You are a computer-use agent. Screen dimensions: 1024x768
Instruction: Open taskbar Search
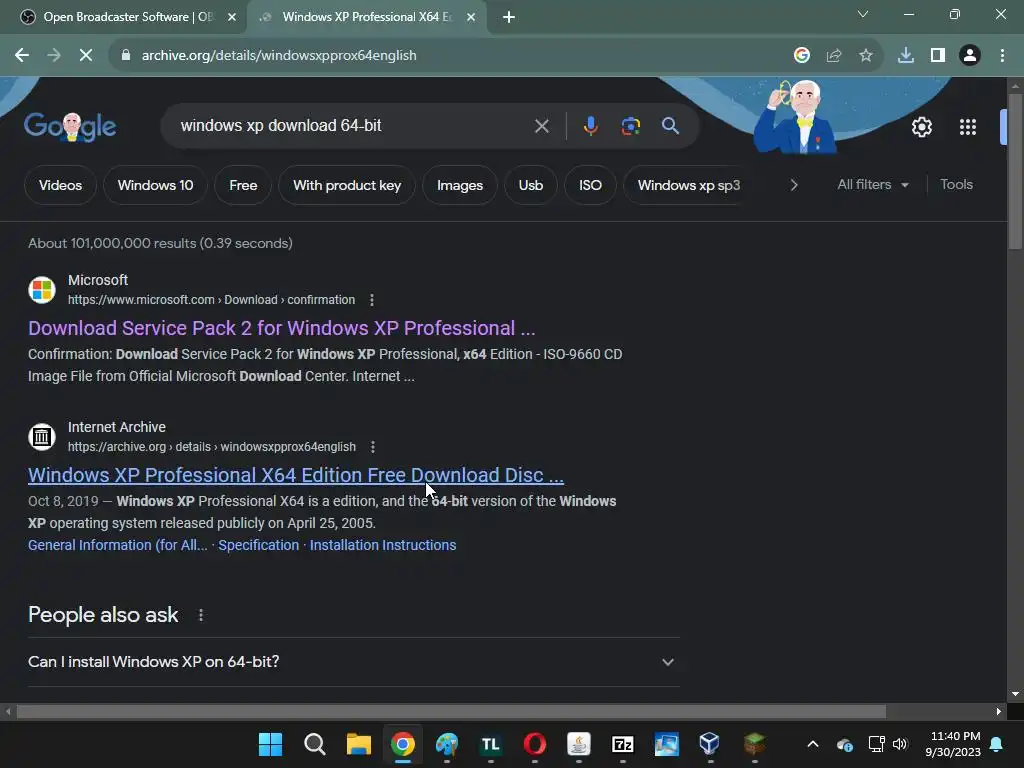(315, 744)
